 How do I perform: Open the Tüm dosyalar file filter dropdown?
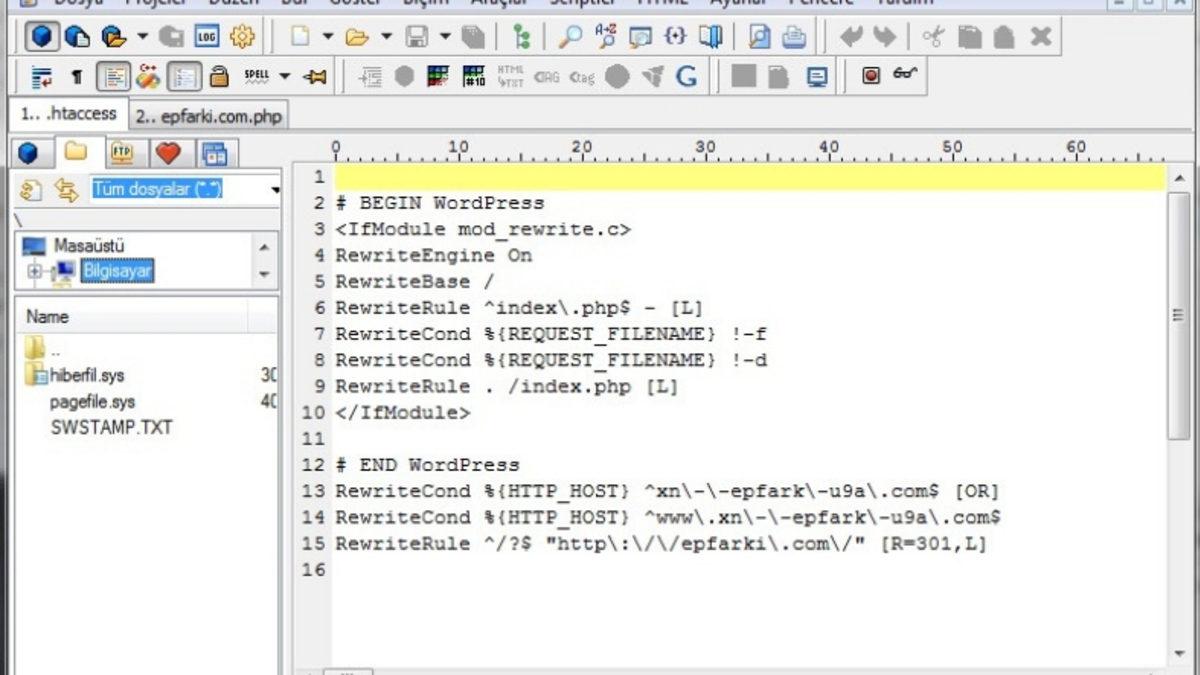pos(276,190)
